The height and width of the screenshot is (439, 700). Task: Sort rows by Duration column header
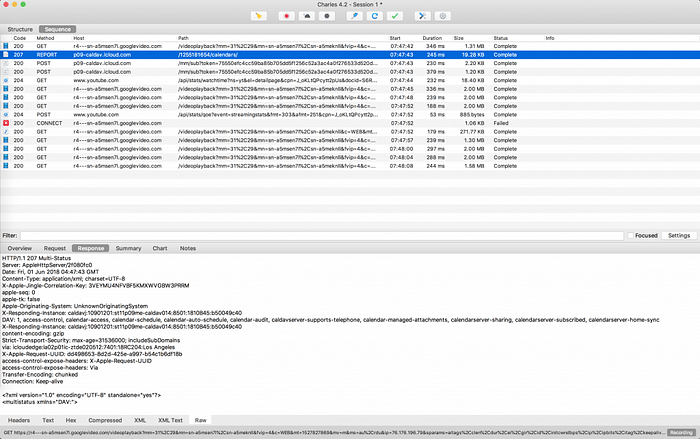click(432, 38)
